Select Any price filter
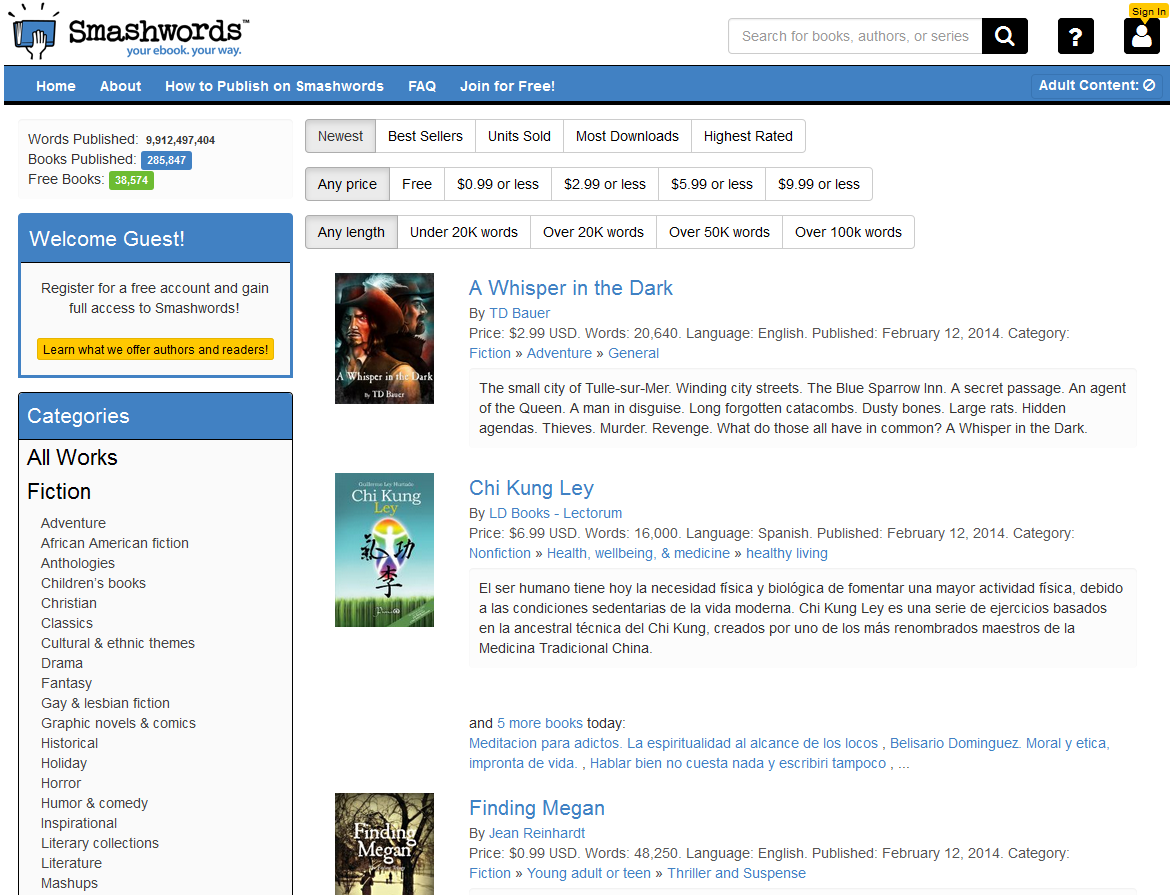Screen dimensions: 1170x895 (347, 184)
